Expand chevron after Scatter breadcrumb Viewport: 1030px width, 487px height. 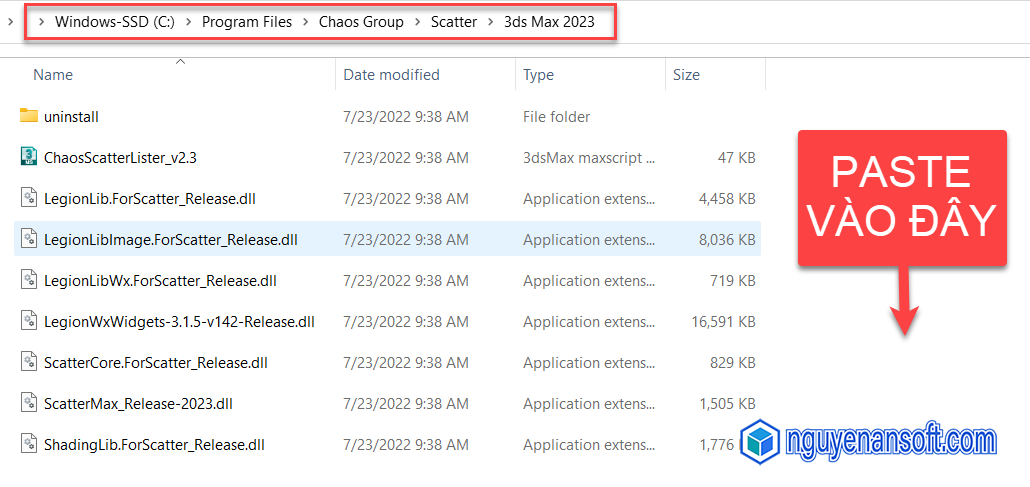491,22
